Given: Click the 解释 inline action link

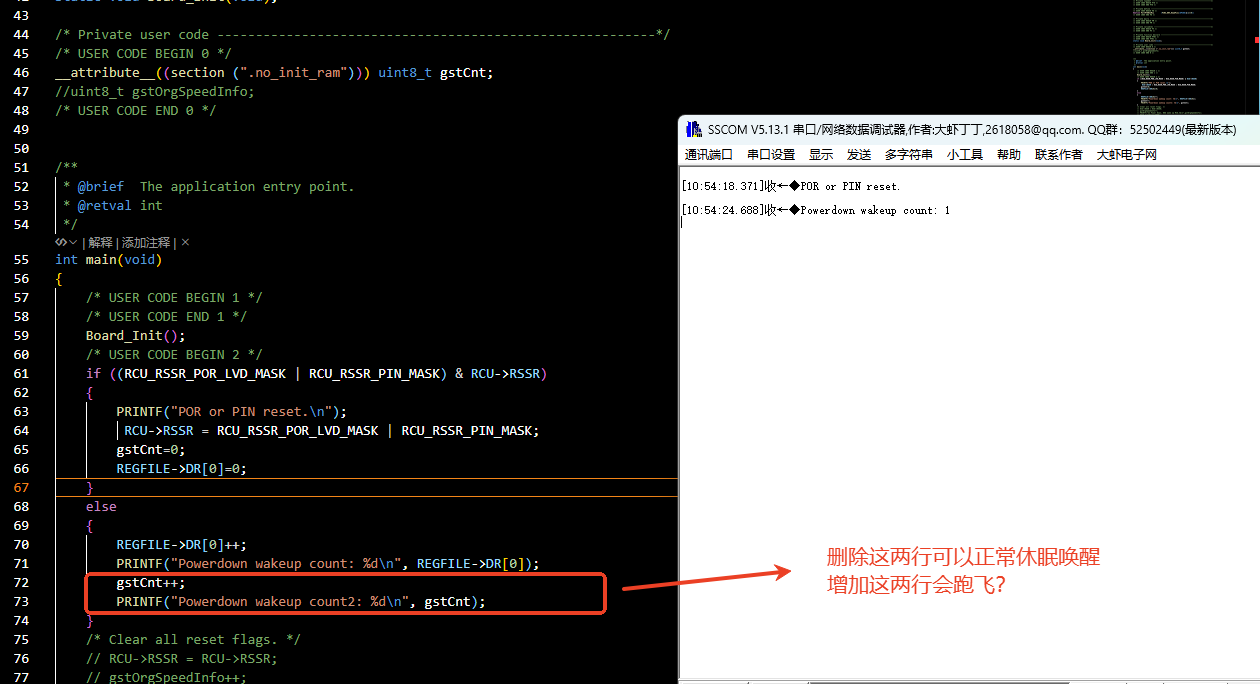Looking at the screenshot, I should (100, 242).
